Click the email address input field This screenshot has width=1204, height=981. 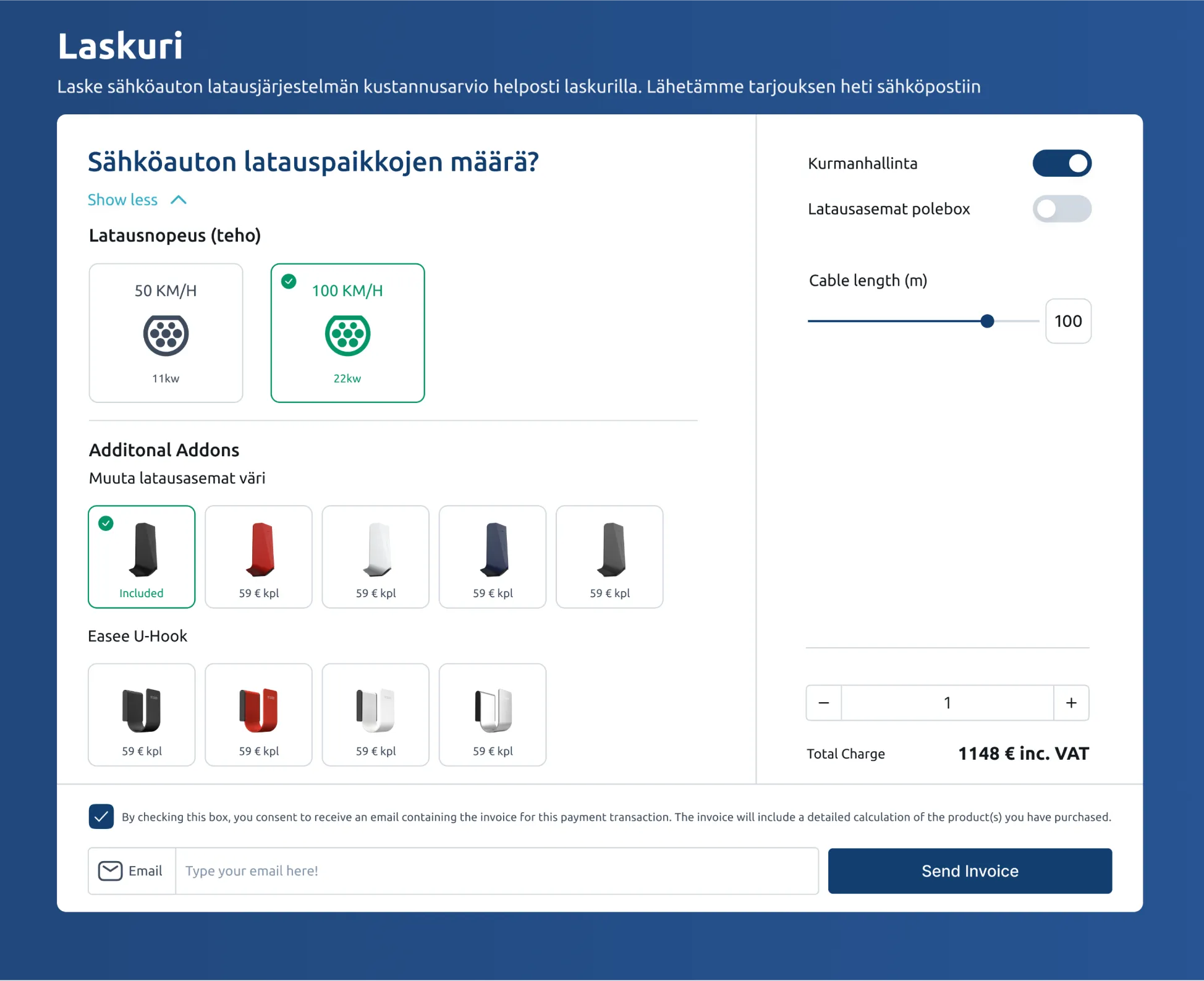pyautogui.click(x=496, y=871)
